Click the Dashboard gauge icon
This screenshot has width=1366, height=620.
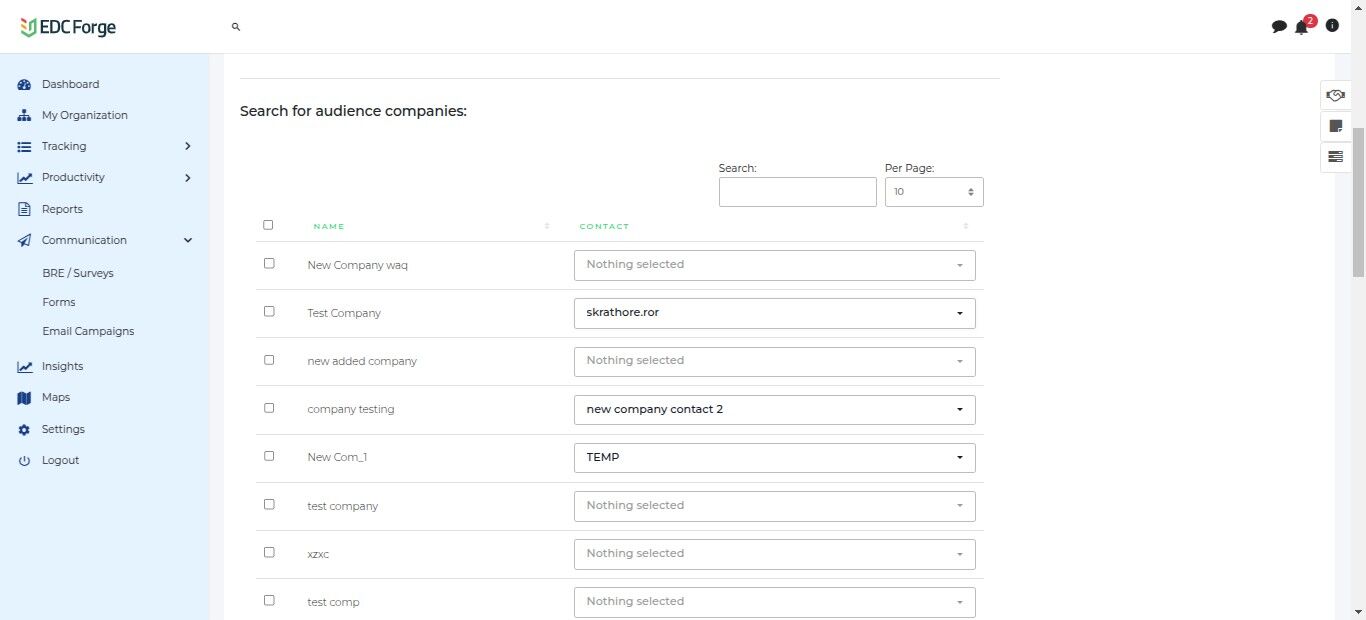25,85
